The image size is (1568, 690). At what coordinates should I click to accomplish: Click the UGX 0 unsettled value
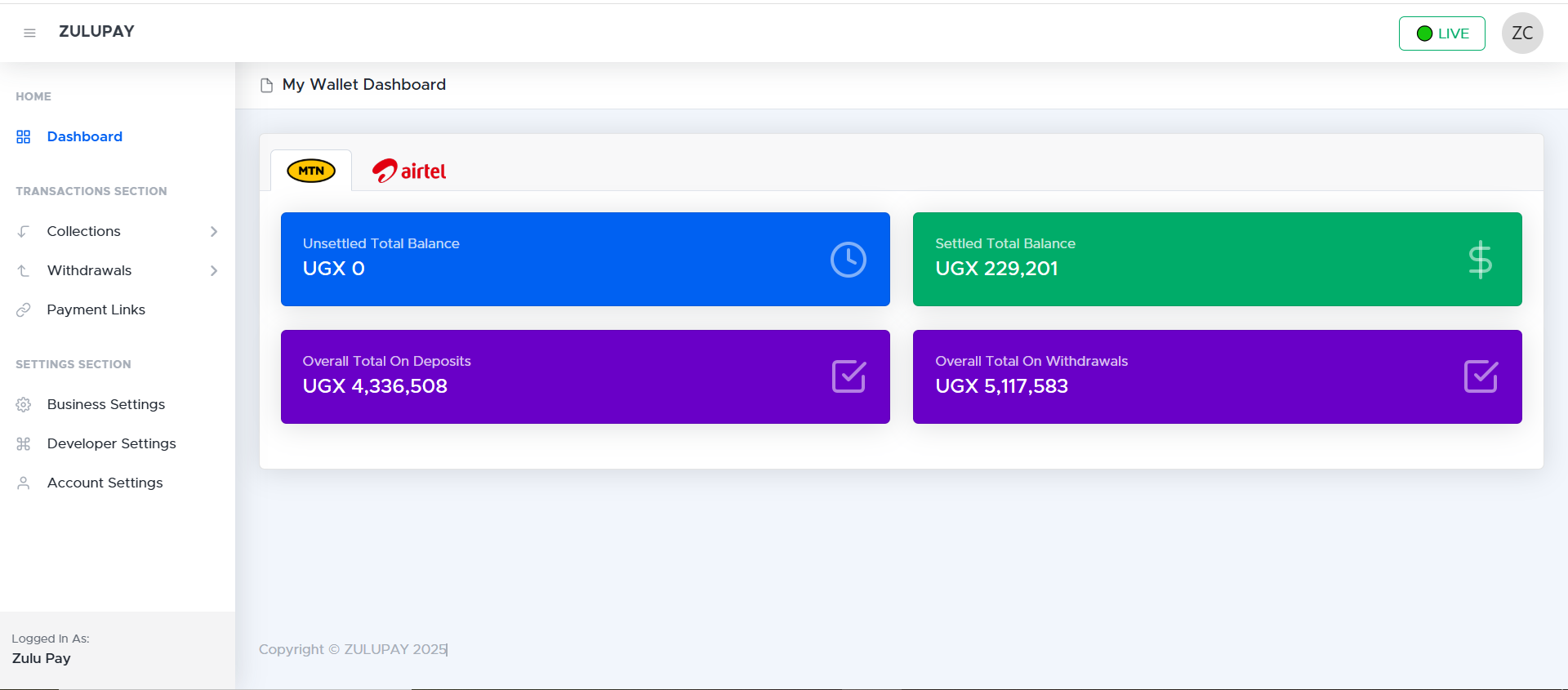click(333, 269)
